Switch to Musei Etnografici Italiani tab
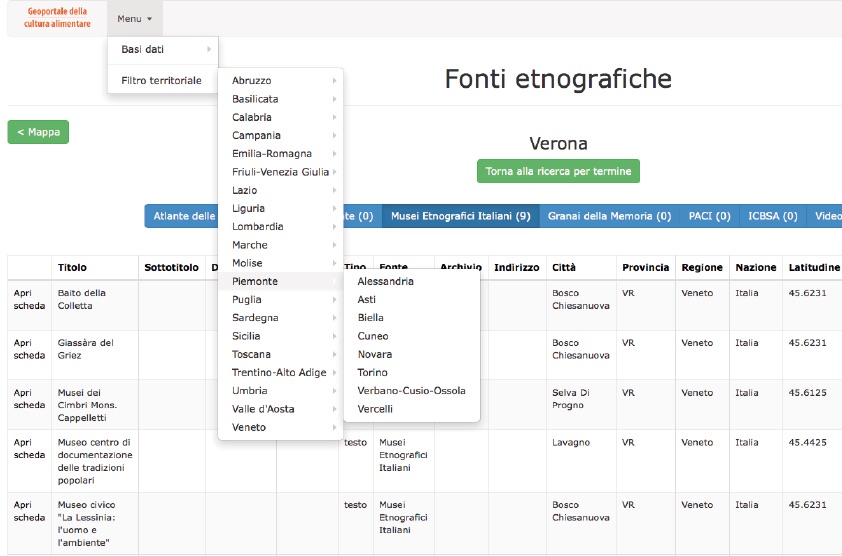Viewport: 842px width, 556px height. 460,216
